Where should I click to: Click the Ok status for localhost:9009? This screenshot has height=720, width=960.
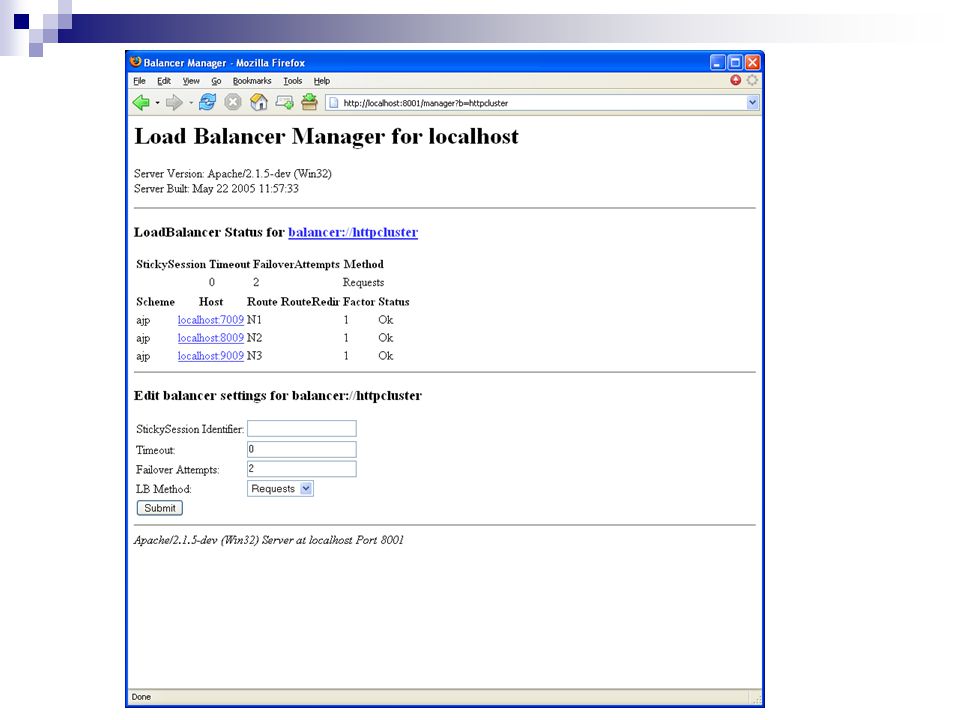coord(386,356)
